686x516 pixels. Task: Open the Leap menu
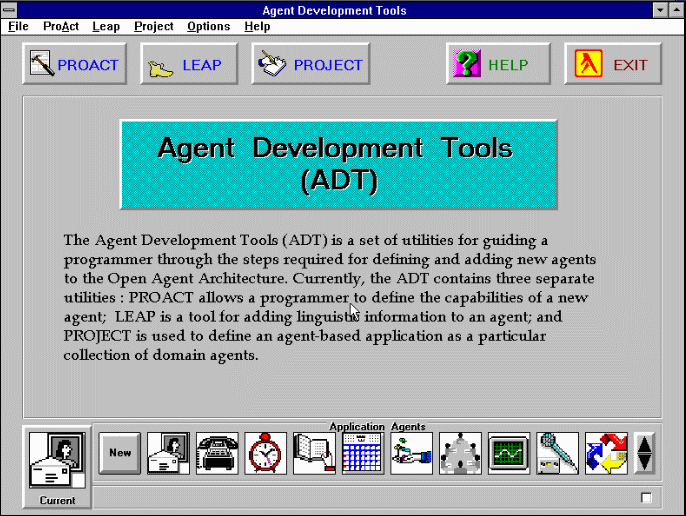[106, 27]
